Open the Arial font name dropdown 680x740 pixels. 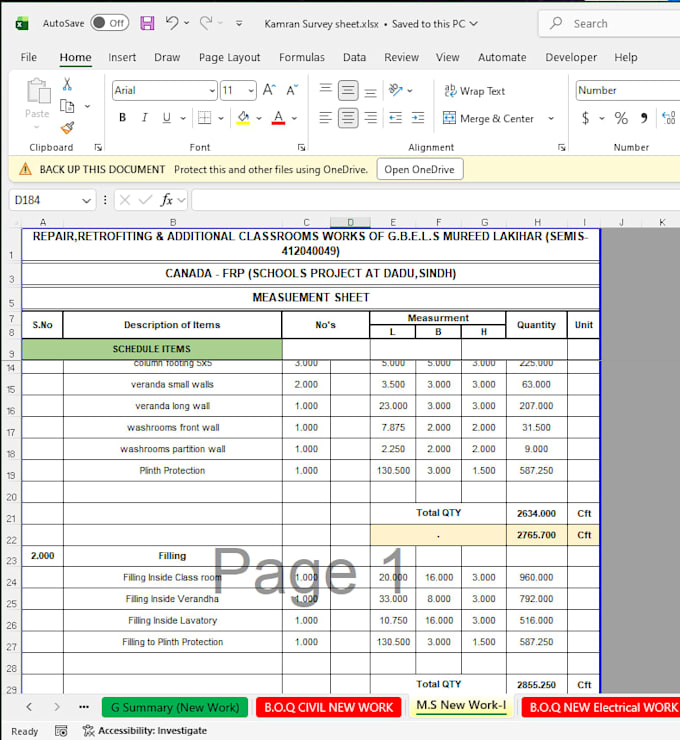212,90
